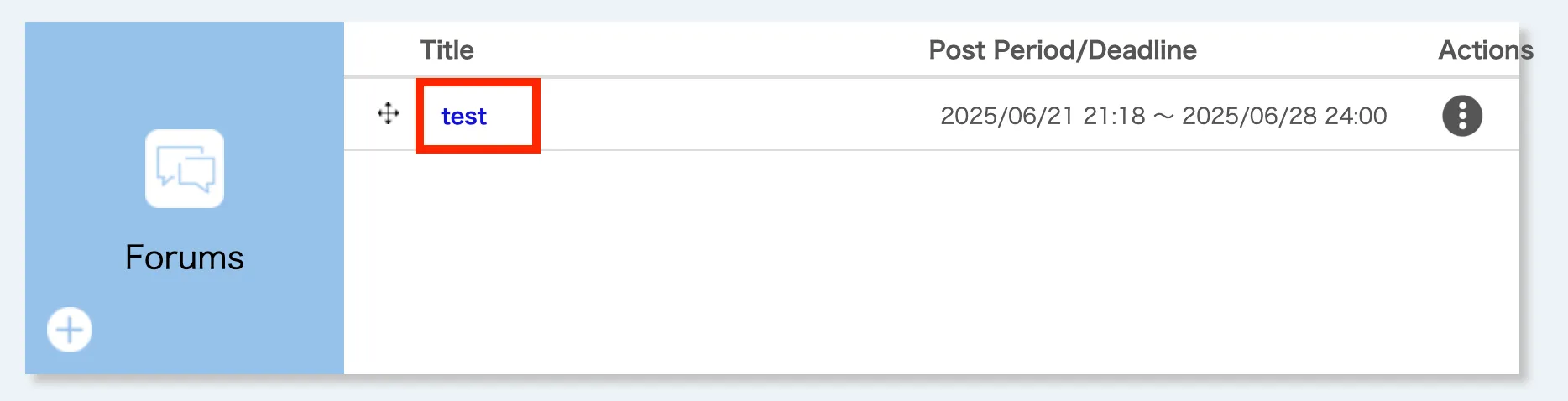Click the Forums label text
The height and width of the screenshot is (401, 1568).
(185, 258)
